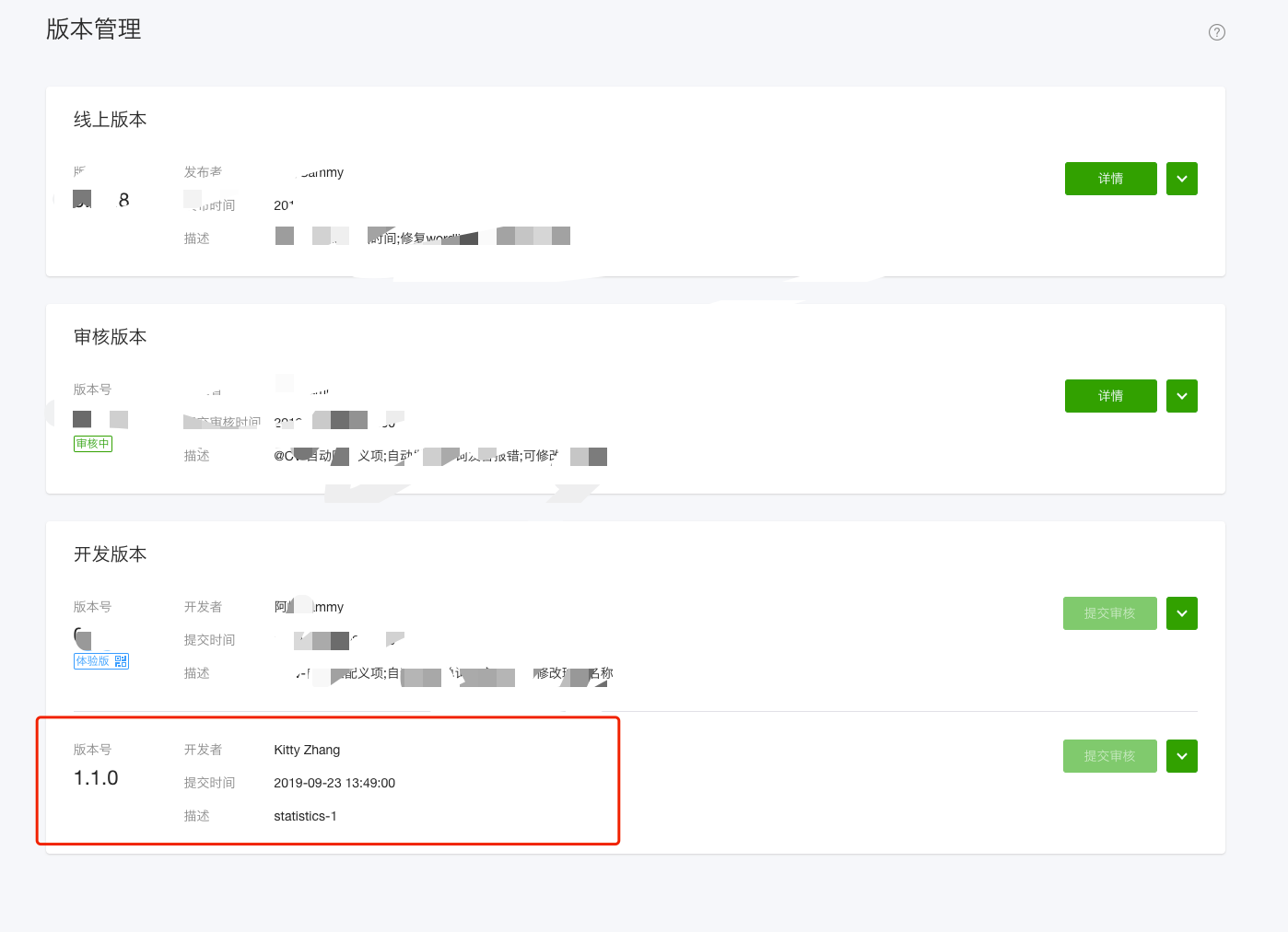Click the 体验版 label tag
The image size is (1288, 932).
93,661
